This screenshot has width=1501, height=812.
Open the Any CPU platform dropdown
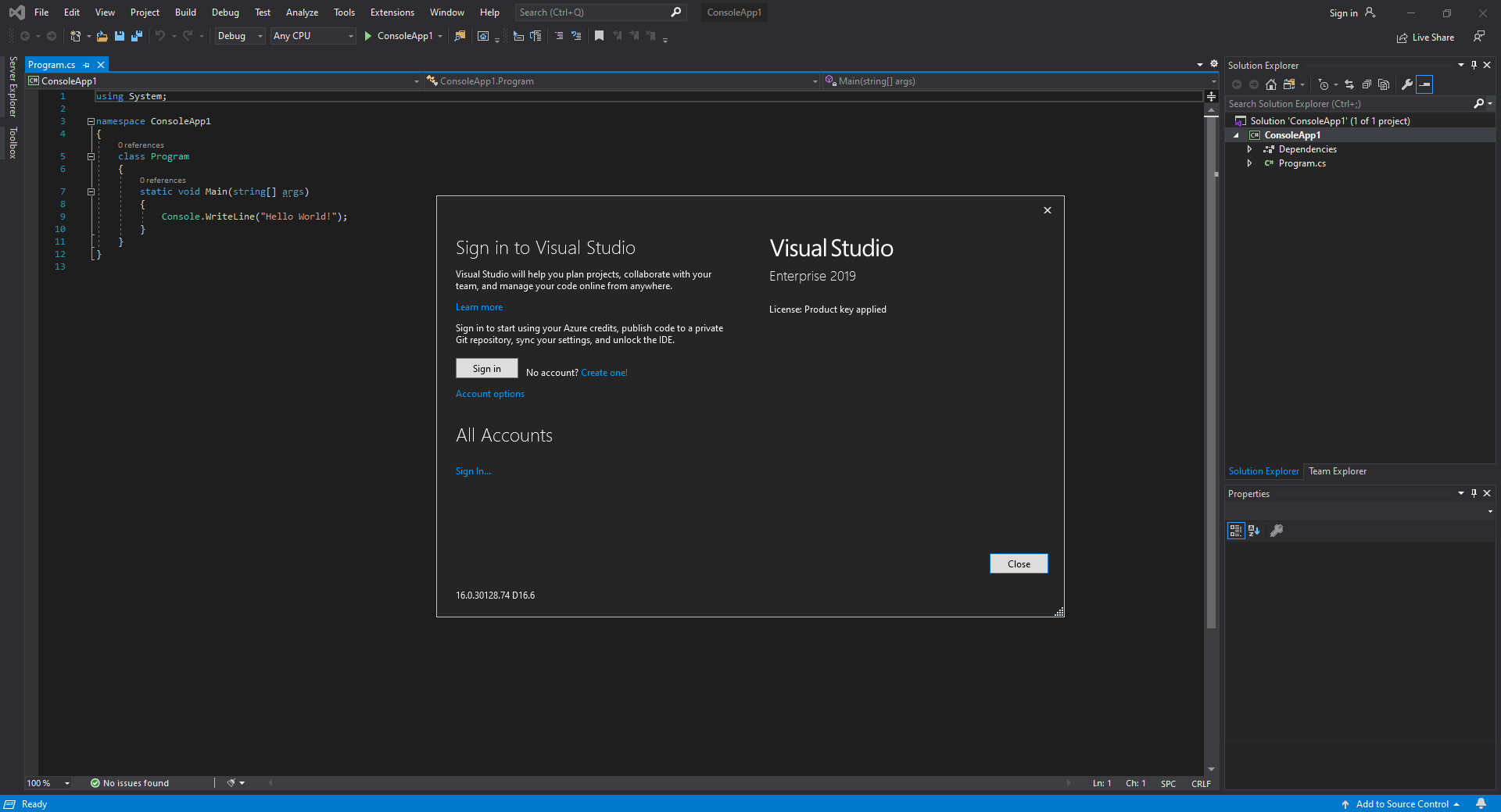click(349, 36)
